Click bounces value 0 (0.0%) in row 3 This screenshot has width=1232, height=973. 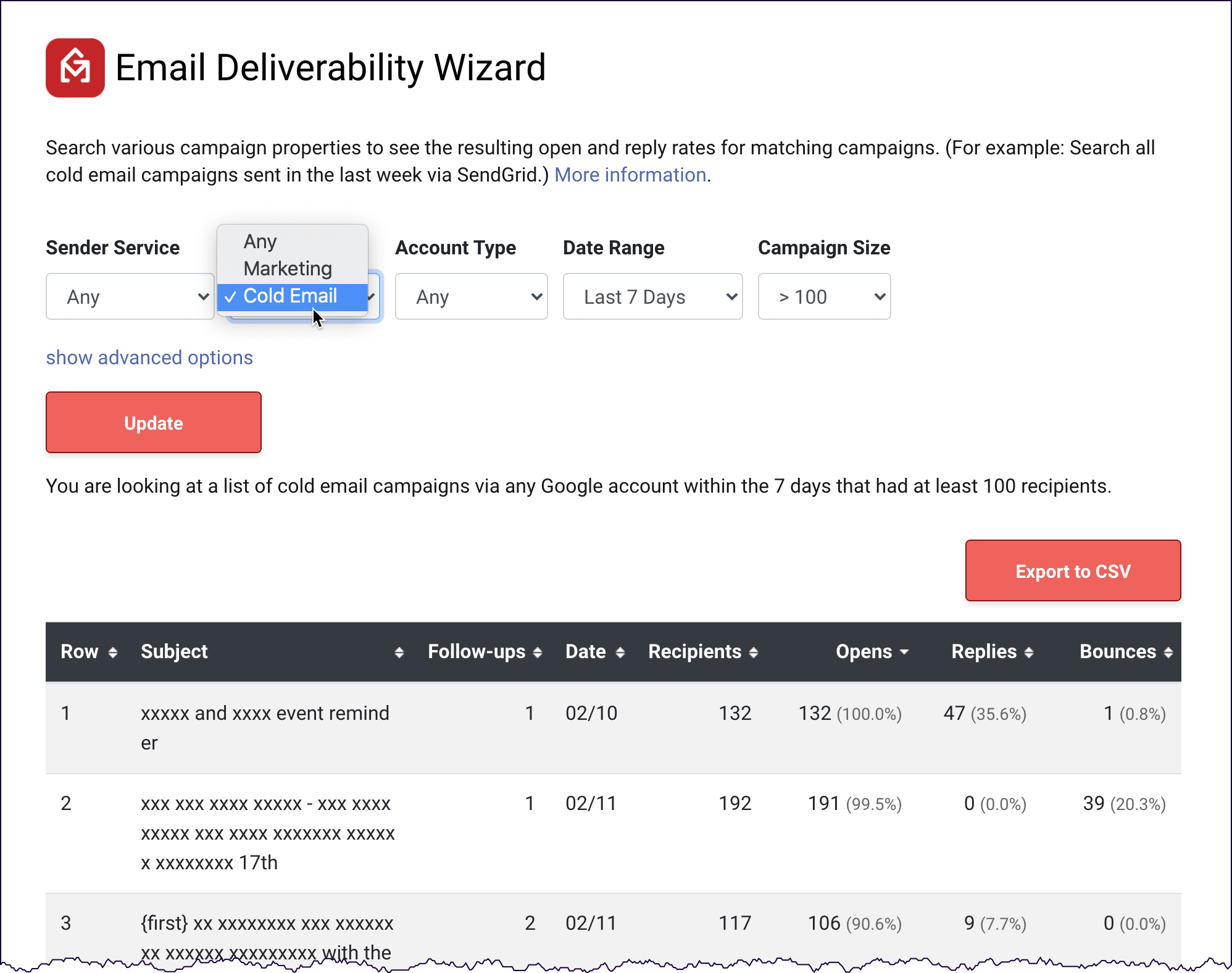click(x=1134, y=924)
